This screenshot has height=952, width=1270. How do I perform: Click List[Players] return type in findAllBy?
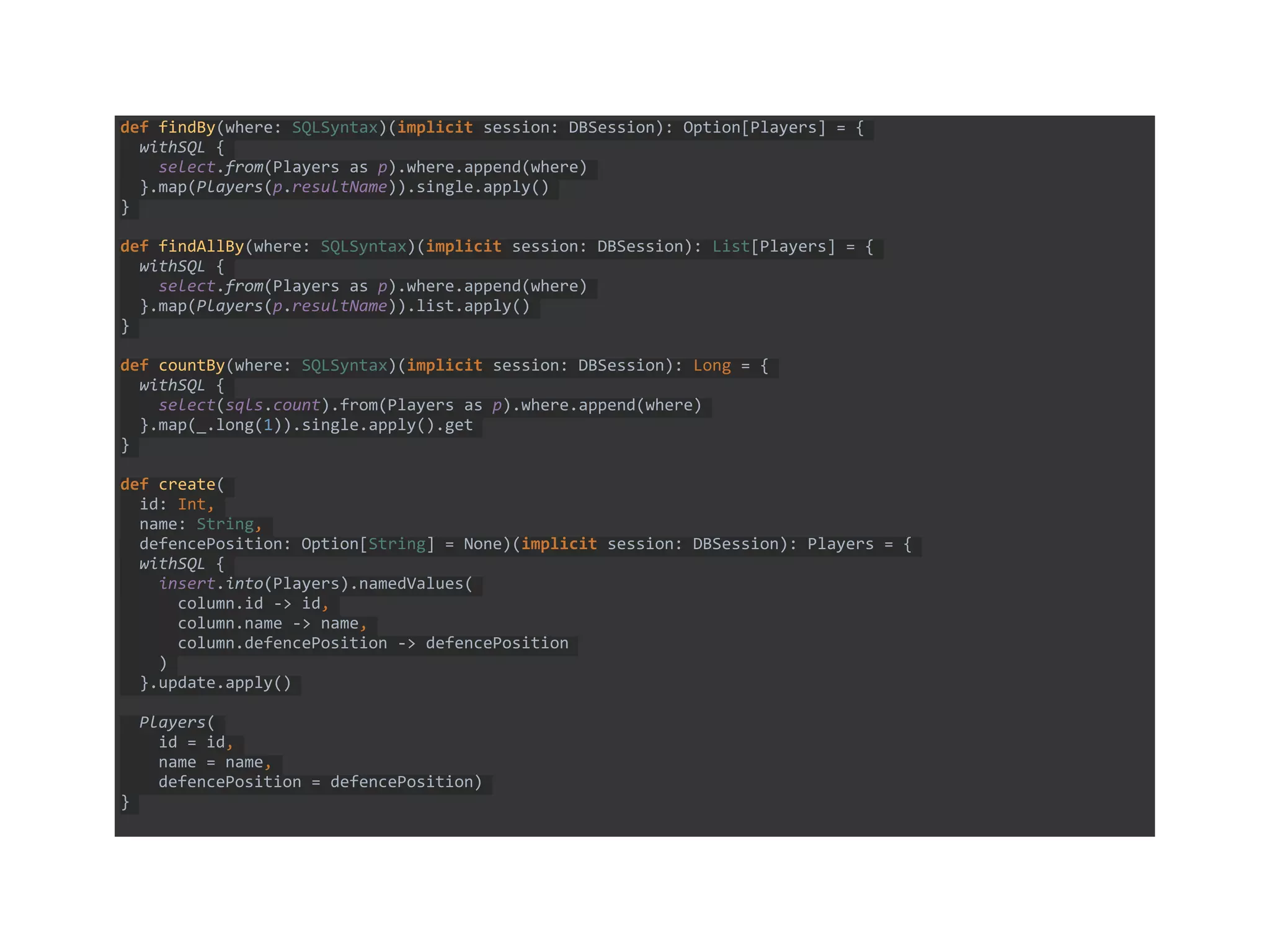pos(774,247)
